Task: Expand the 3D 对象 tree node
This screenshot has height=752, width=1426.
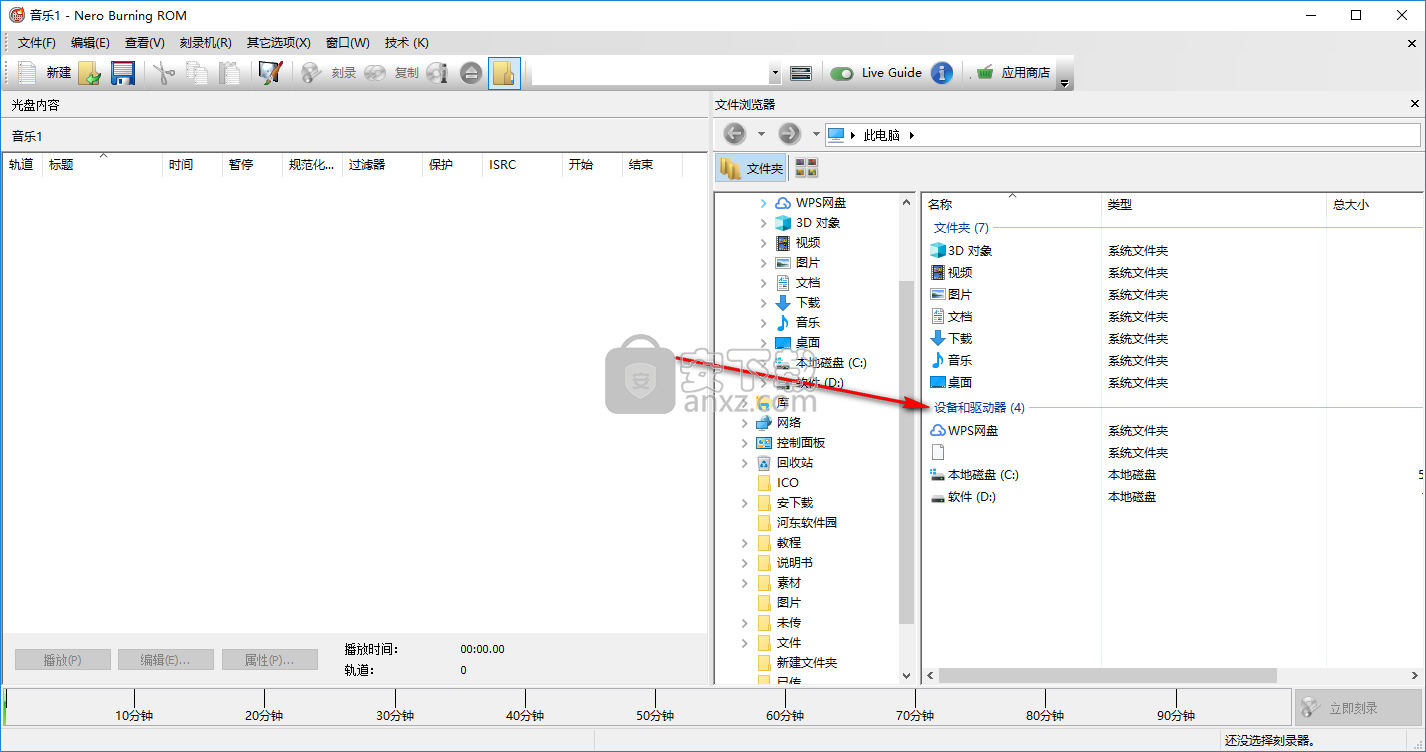Action: click(763, 223)
